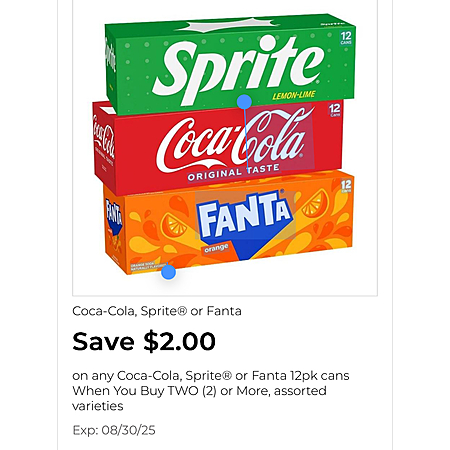This screenshot has height=450, width=450.
Task: Click the orange slice right of Fanta logo
Action: point(315,203)
